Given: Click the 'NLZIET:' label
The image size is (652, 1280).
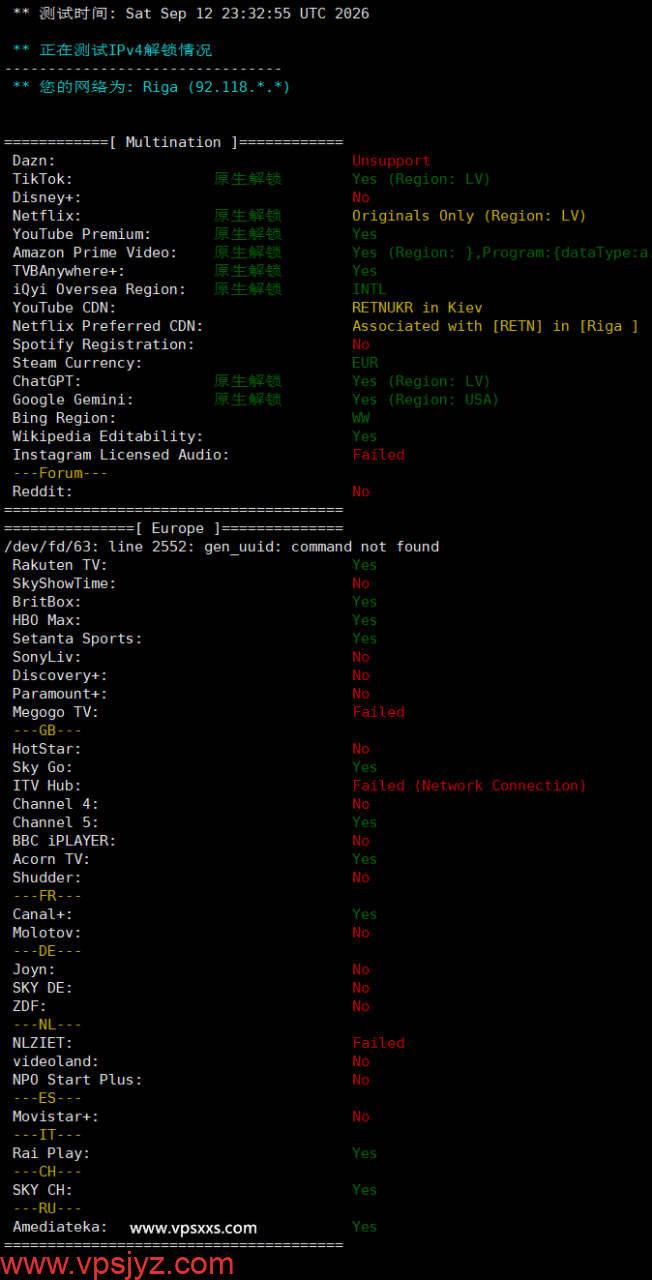Looking at the screenshot, I should (43, 1043).
